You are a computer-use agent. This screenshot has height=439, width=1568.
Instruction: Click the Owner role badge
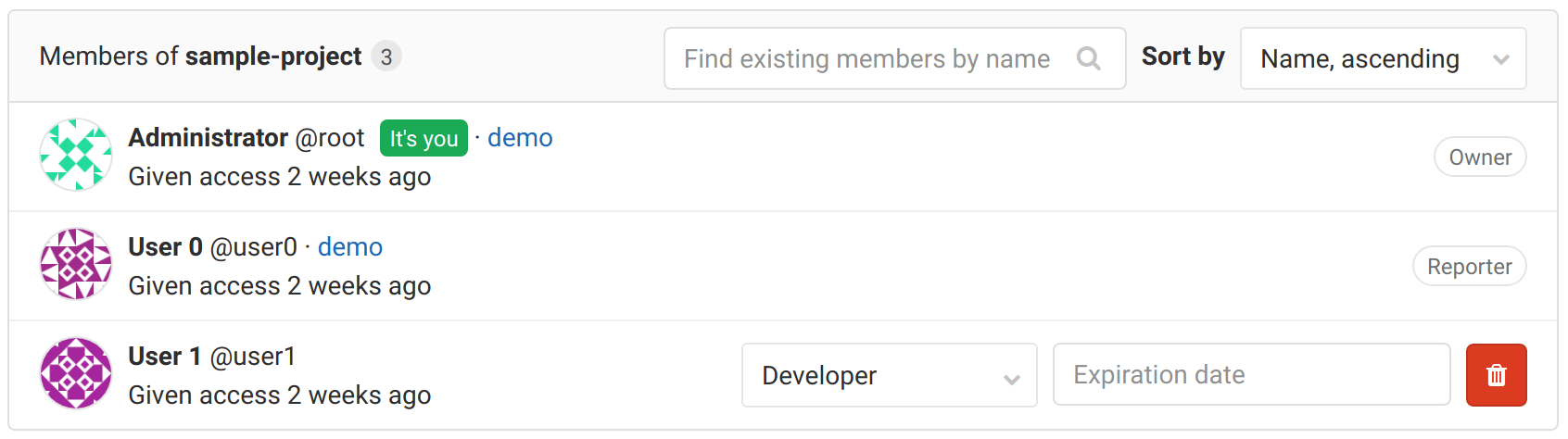(1480, 157)
